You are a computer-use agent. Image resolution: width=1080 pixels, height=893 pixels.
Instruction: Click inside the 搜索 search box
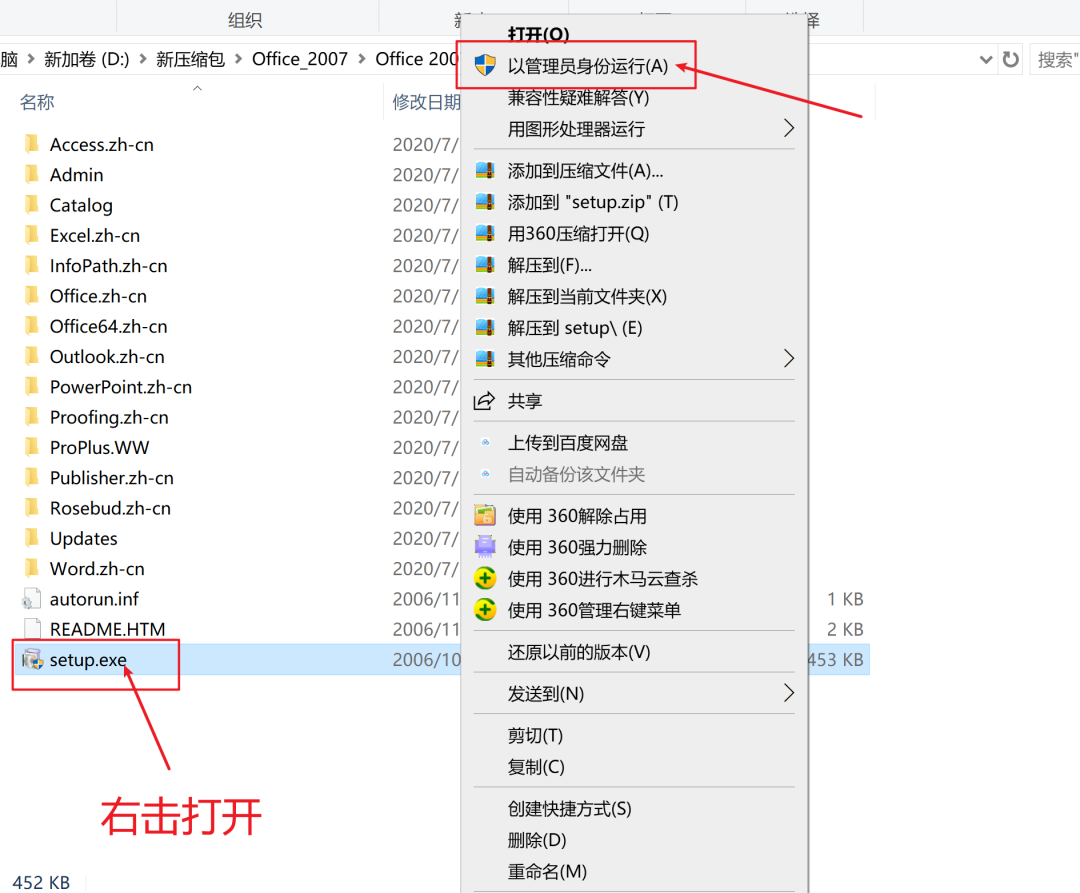1055,59
